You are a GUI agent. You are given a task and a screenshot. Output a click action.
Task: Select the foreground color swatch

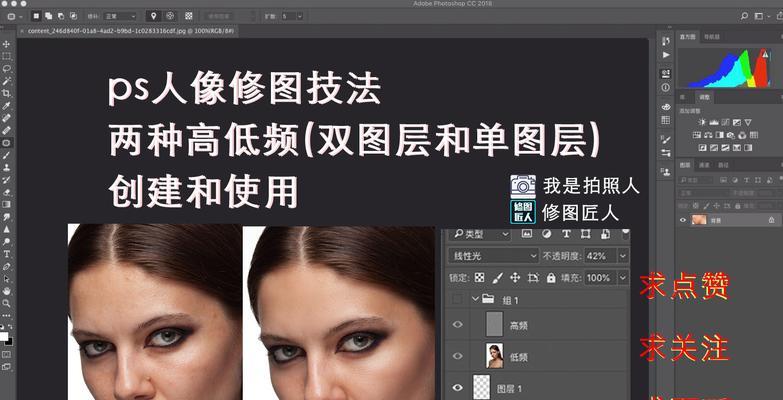3,336
